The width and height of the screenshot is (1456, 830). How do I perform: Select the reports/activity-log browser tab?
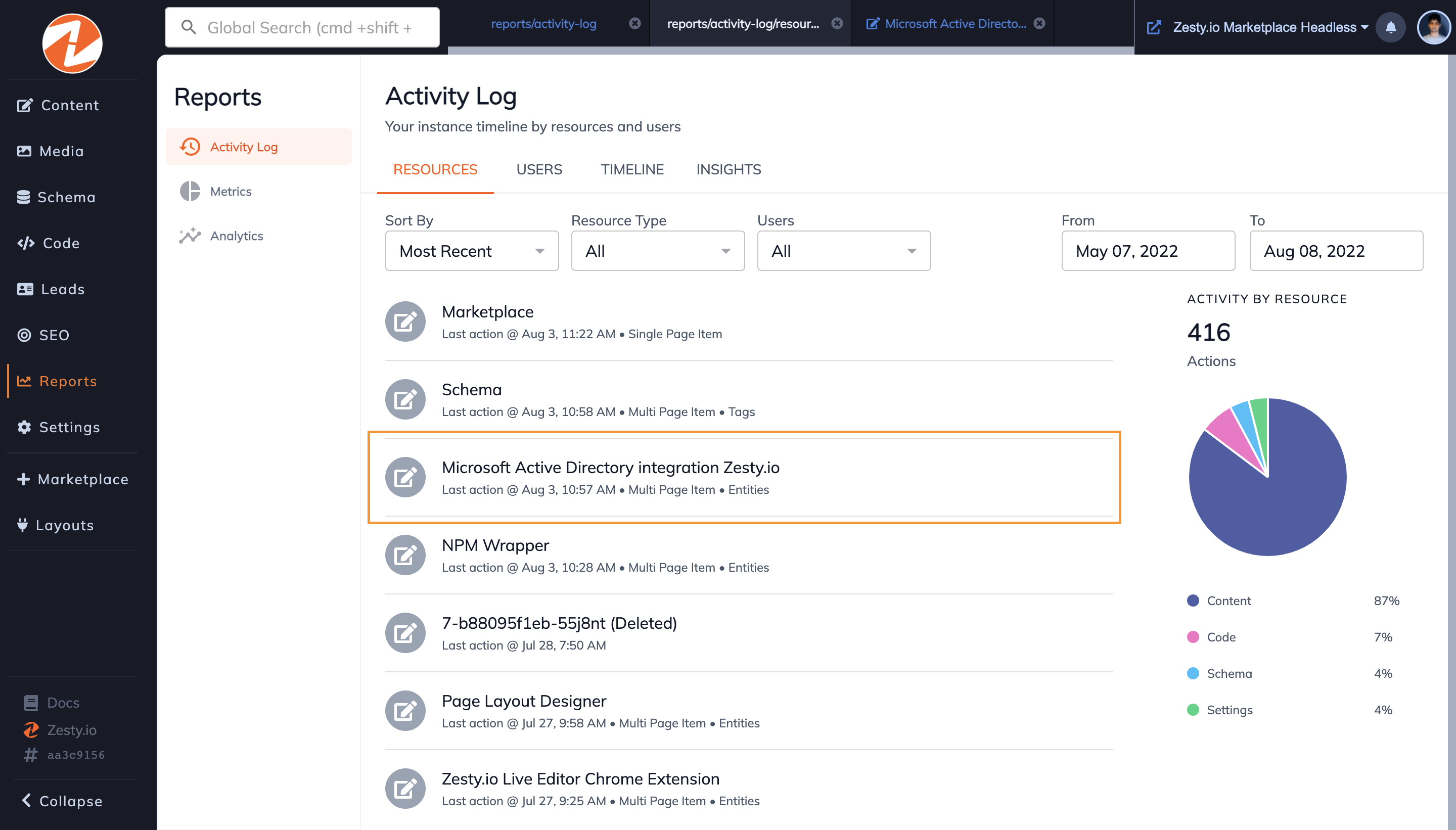pos(543,23)
